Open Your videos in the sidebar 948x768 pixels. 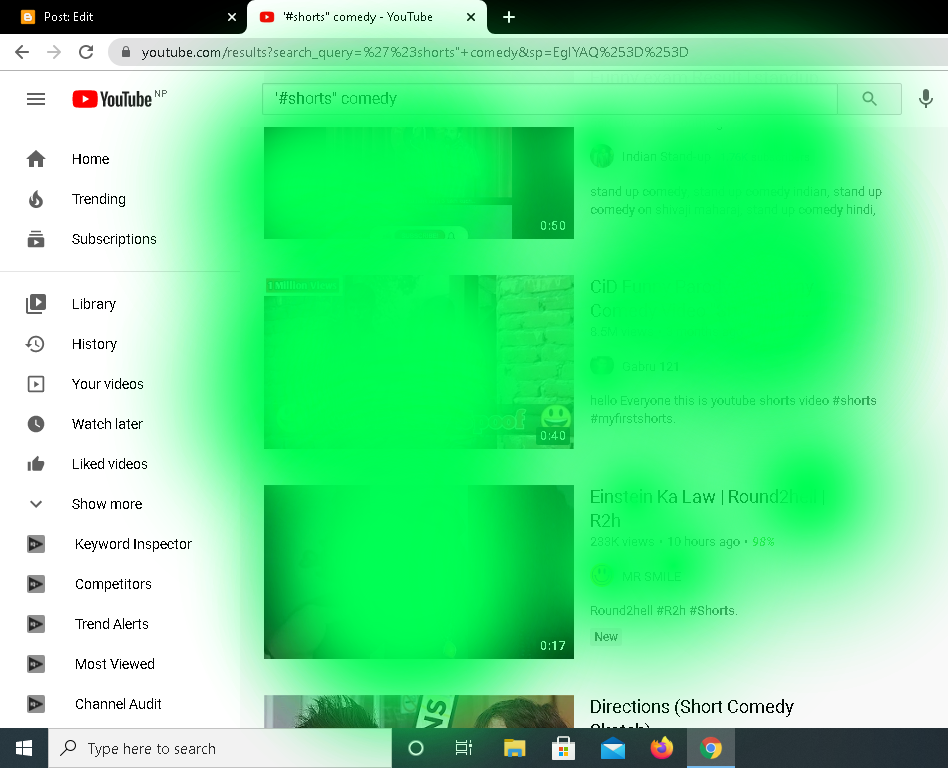point(108,384)
